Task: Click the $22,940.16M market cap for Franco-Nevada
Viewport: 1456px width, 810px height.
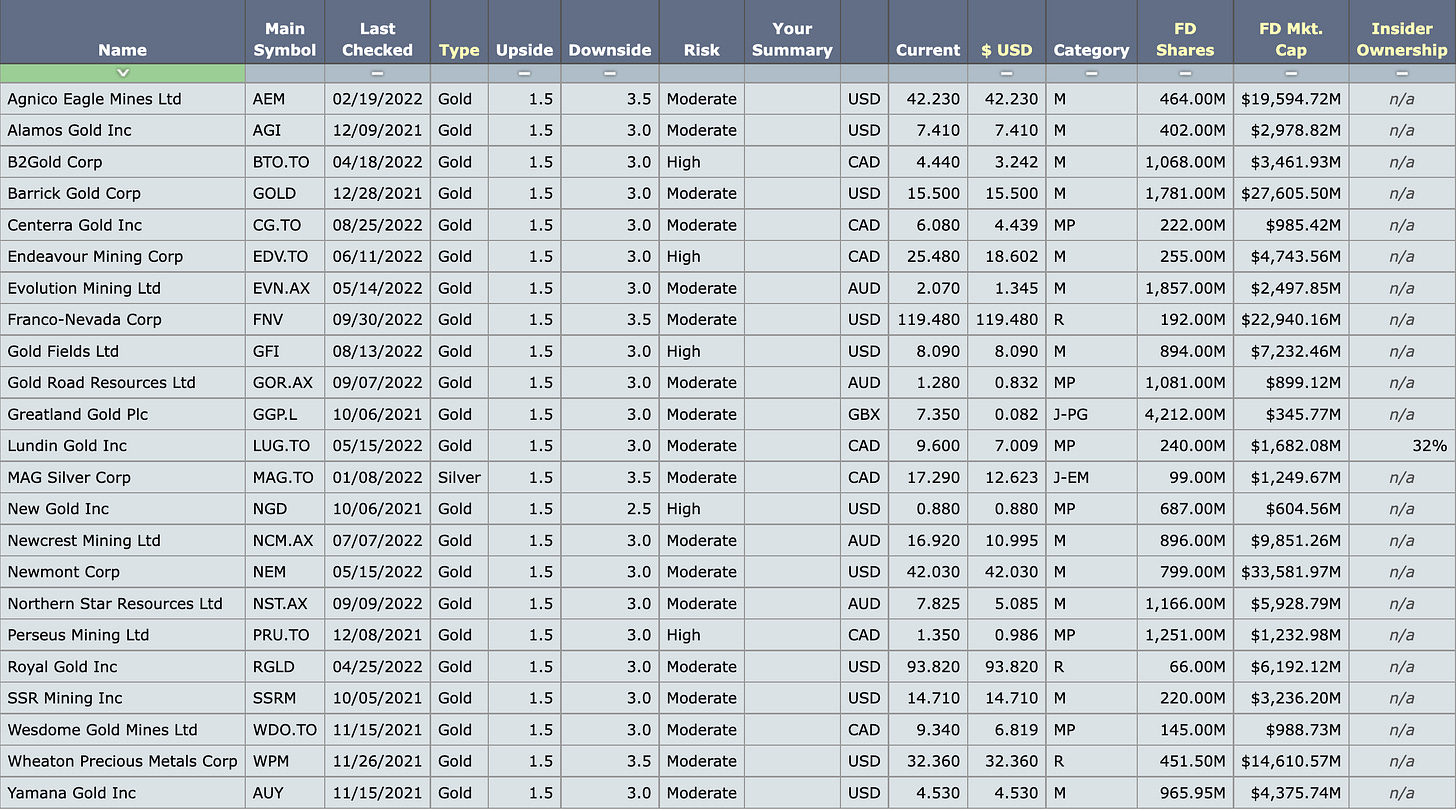Action: pyautogui.click(x=1291, y=320)
